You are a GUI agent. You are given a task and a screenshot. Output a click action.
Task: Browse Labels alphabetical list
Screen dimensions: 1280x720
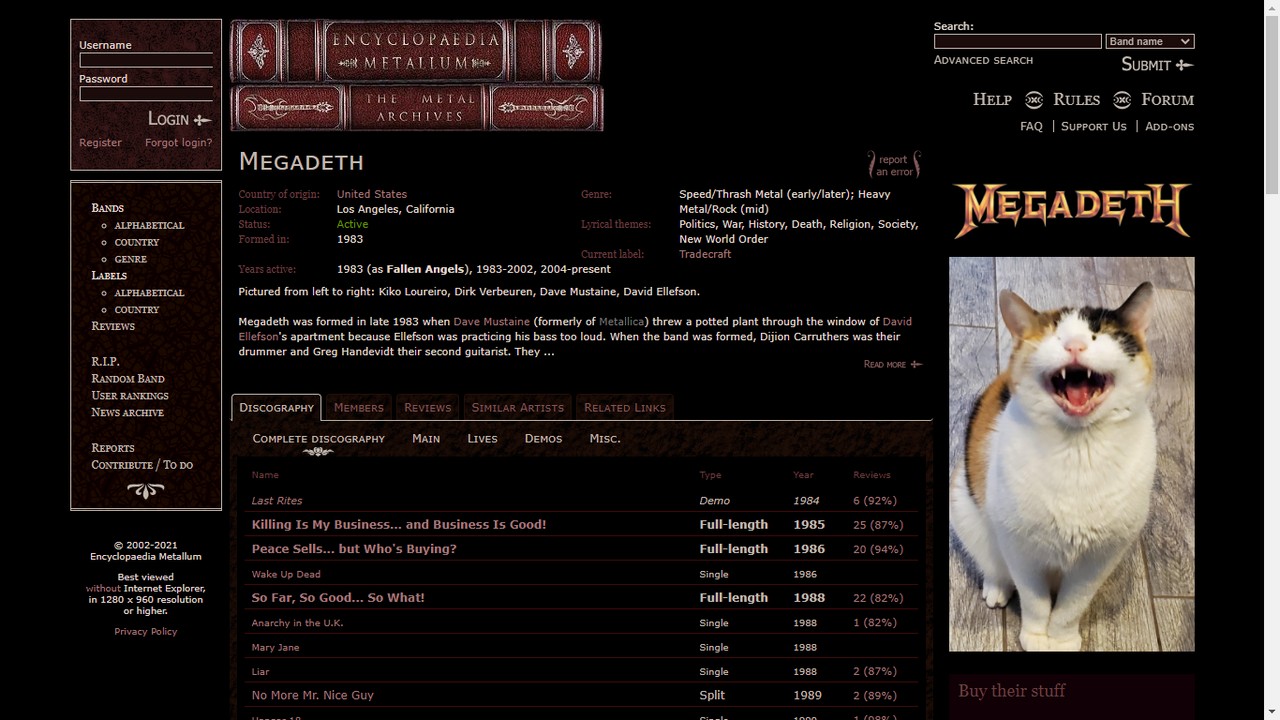point(149,293)
